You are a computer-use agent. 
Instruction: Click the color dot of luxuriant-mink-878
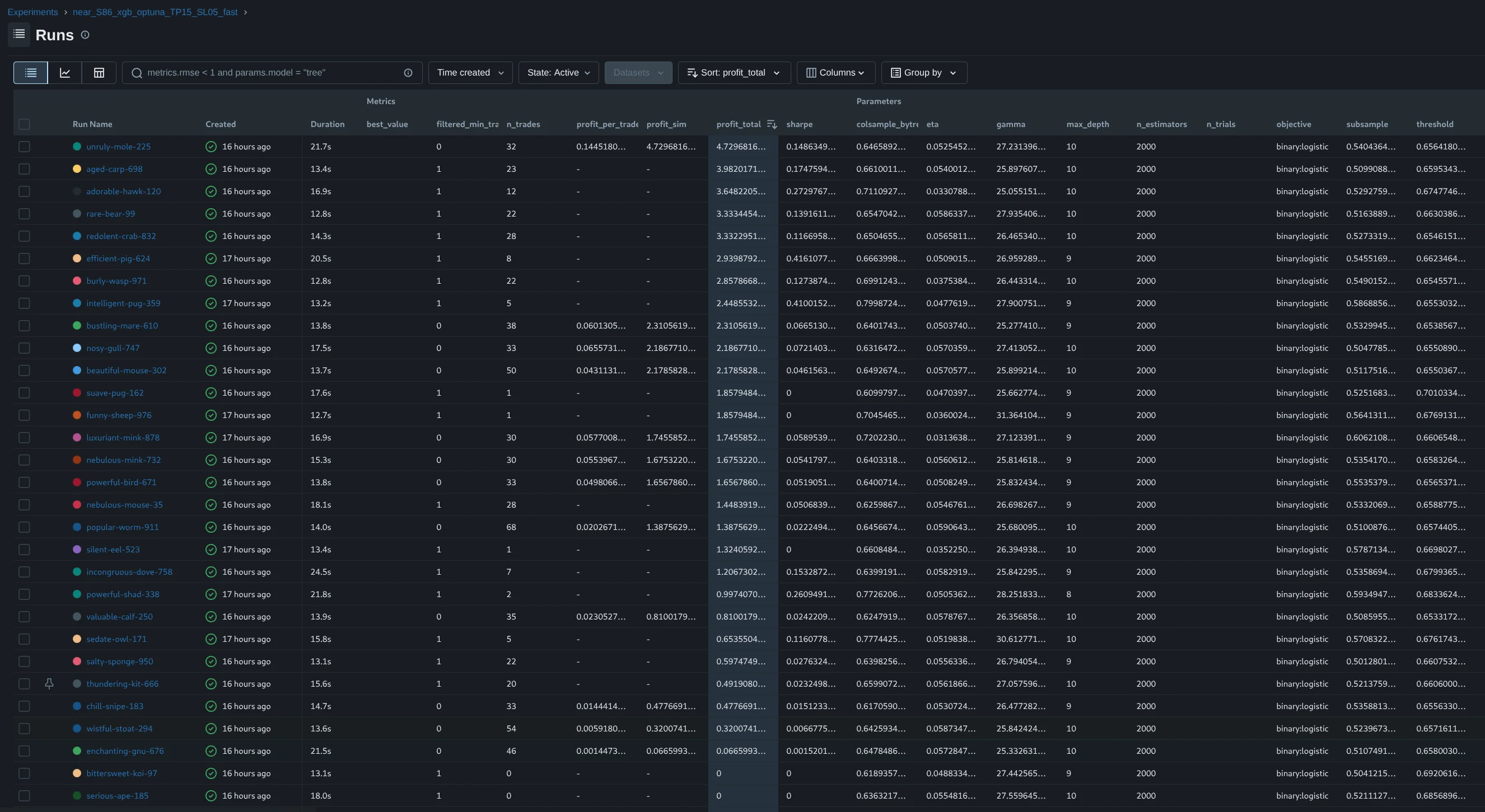tap(77, 438)
